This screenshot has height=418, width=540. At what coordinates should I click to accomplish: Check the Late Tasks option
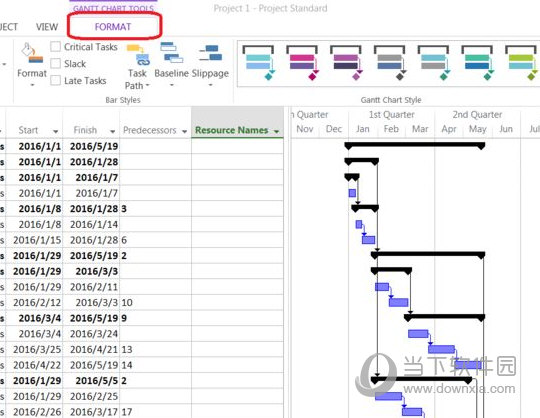55,80
